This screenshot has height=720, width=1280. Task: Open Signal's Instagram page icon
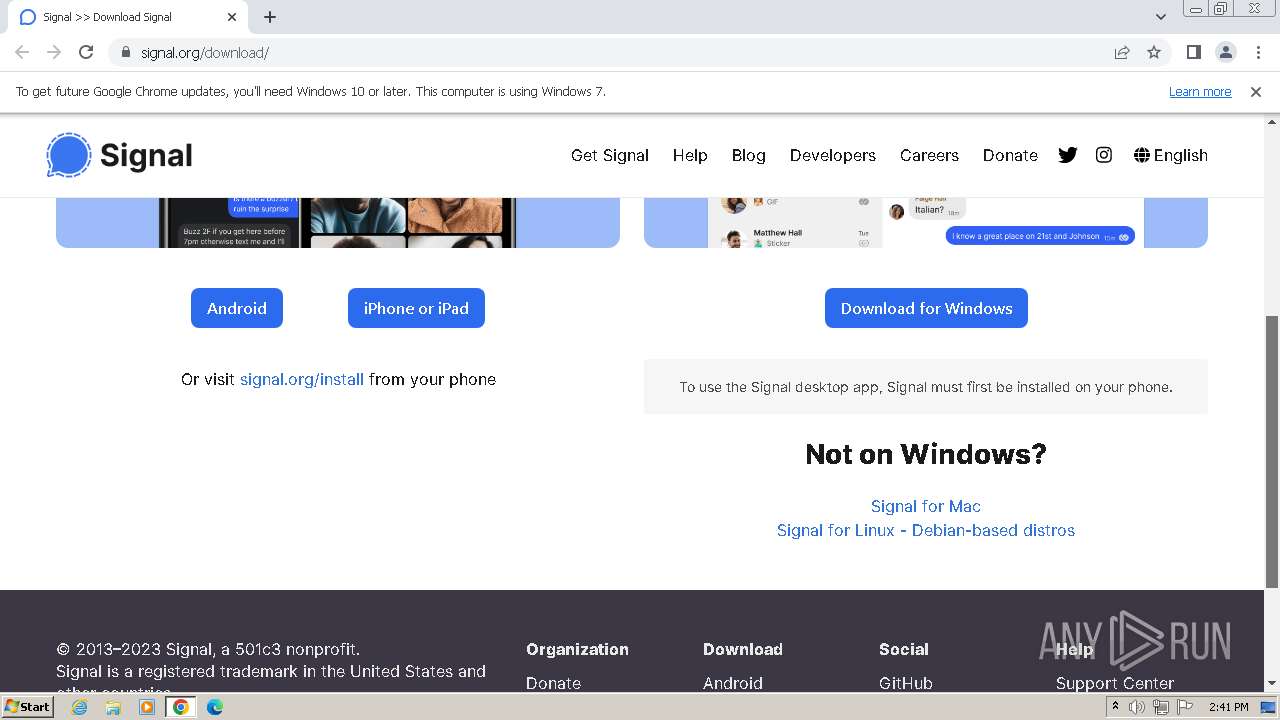click(x=1104, y=155)
